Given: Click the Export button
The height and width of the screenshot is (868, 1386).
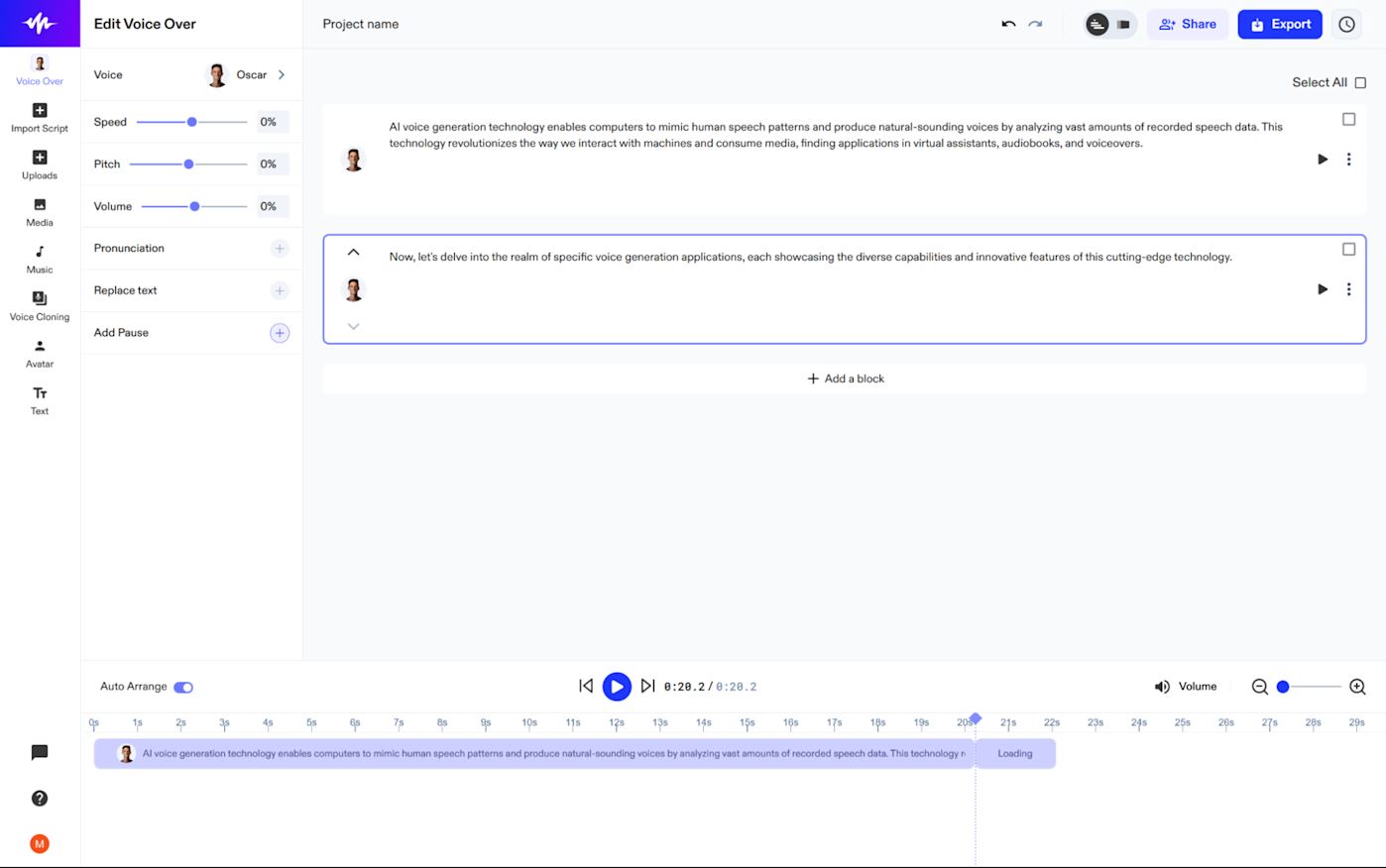Looking at the screenshot, I should pyautogui.click(x=1279, y=24).
